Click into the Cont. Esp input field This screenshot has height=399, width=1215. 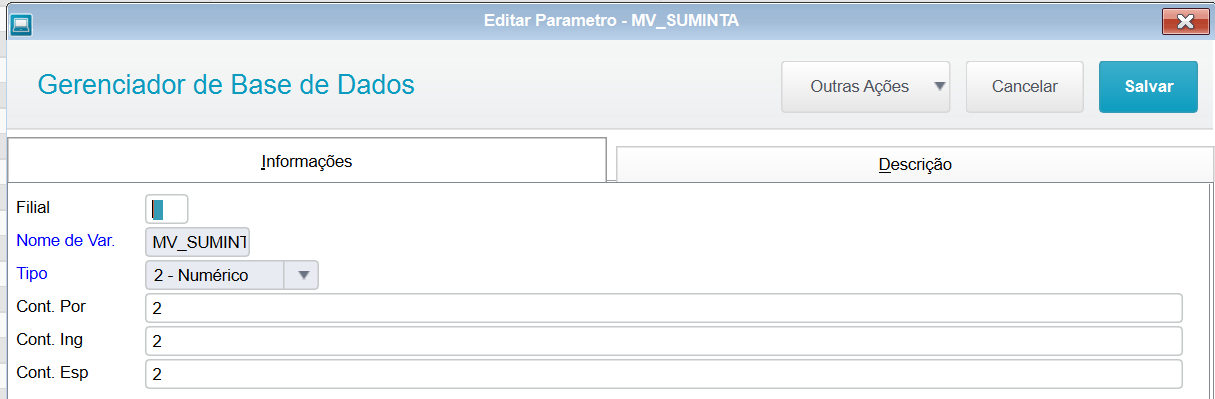tap(663, 374)
